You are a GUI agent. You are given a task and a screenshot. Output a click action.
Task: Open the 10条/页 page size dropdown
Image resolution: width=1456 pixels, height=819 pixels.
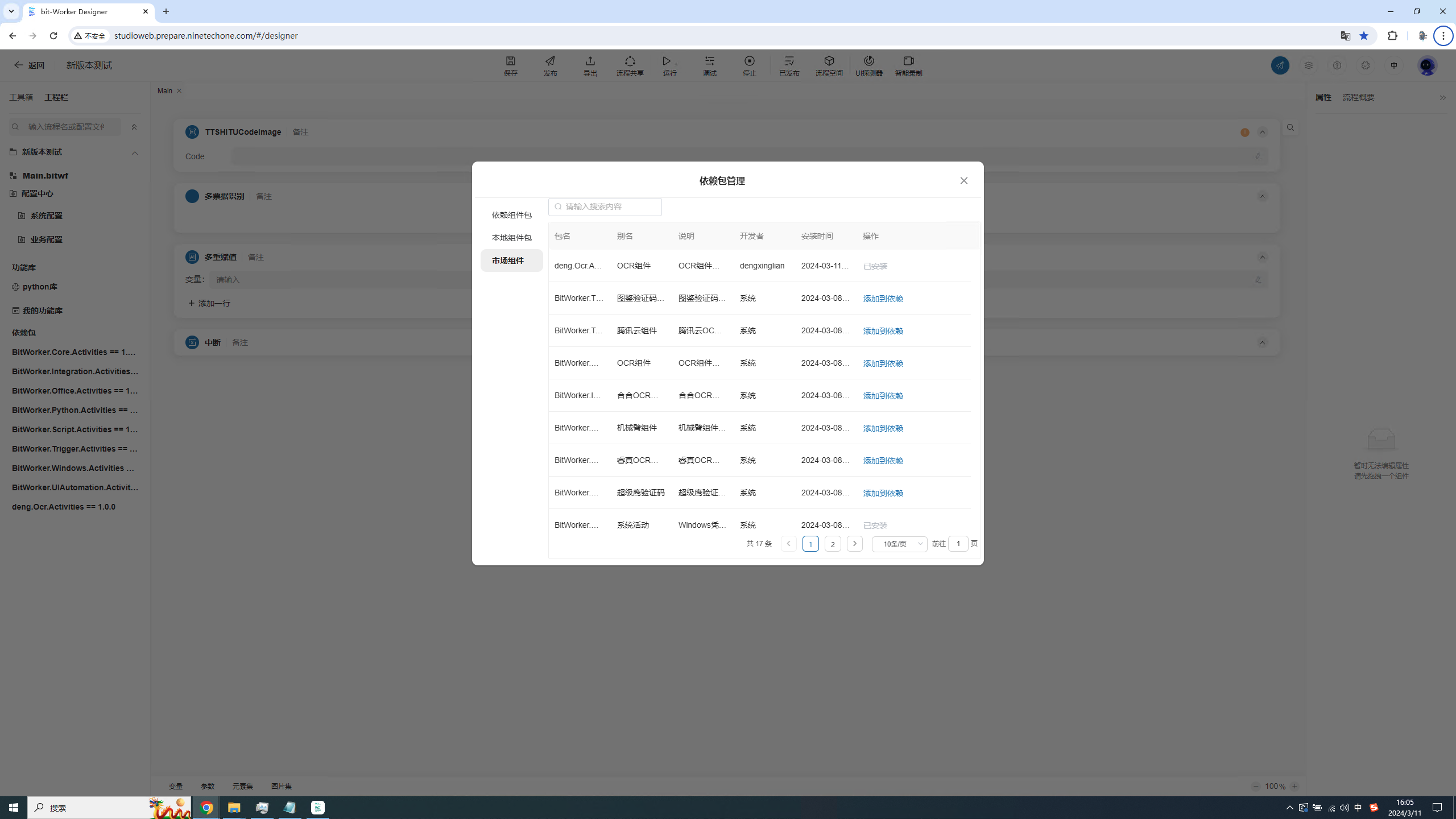(x=899, y=544)
